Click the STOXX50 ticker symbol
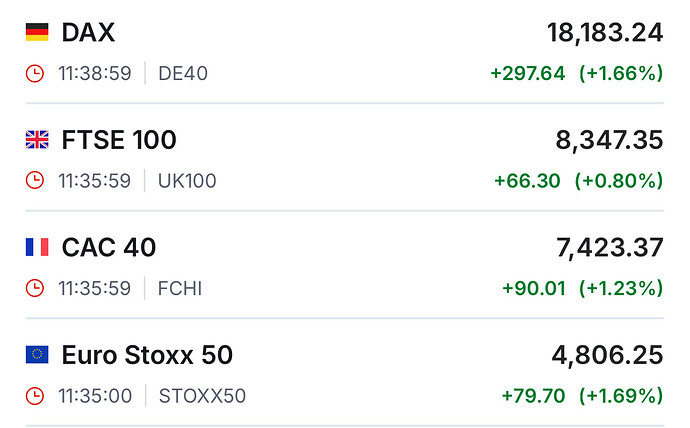This screenshot has width=690, height=428. [202, 395]
